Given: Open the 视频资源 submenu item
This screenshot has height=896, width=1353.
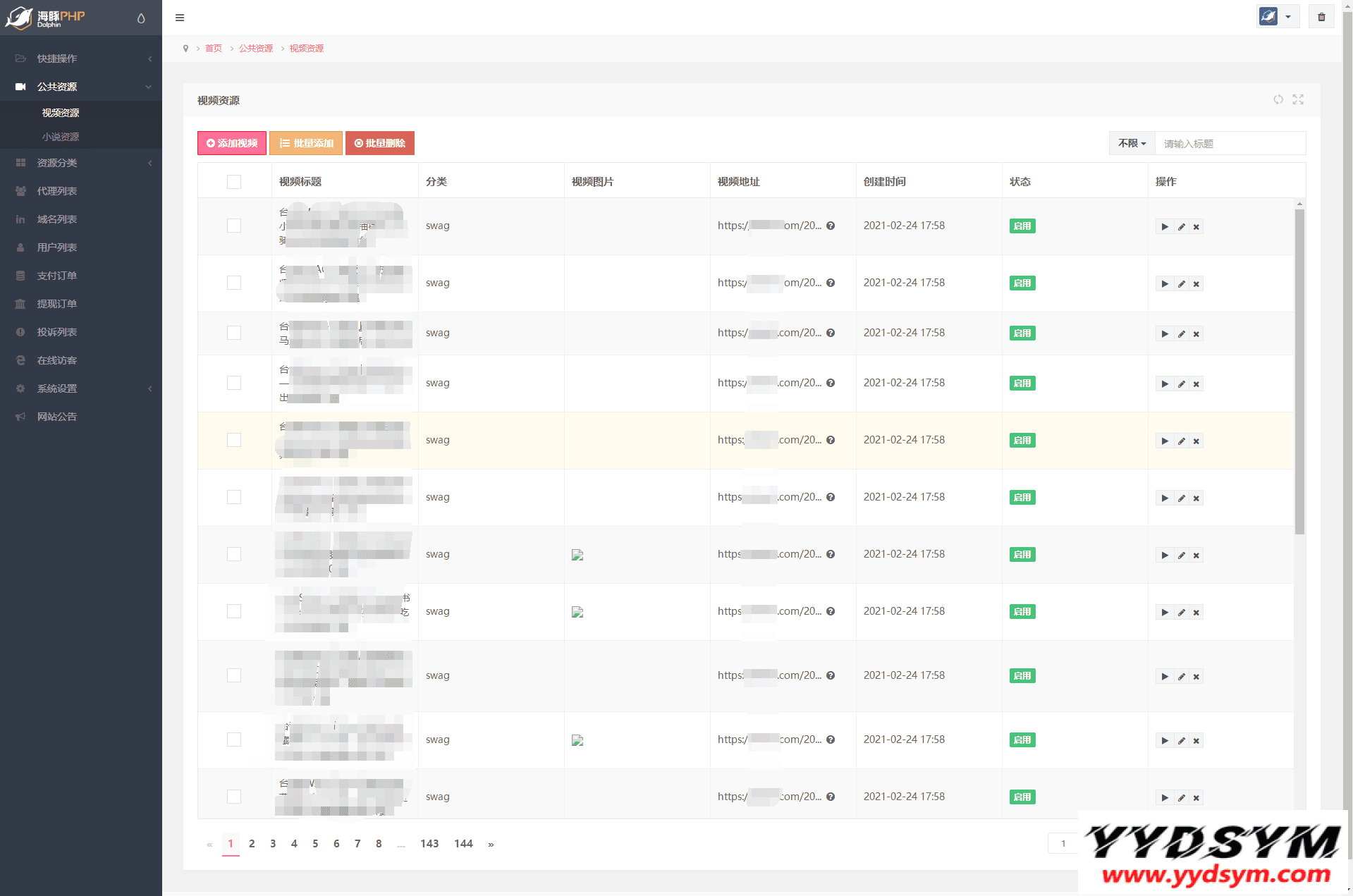Looking at the screenshot, I should (61, 113).
